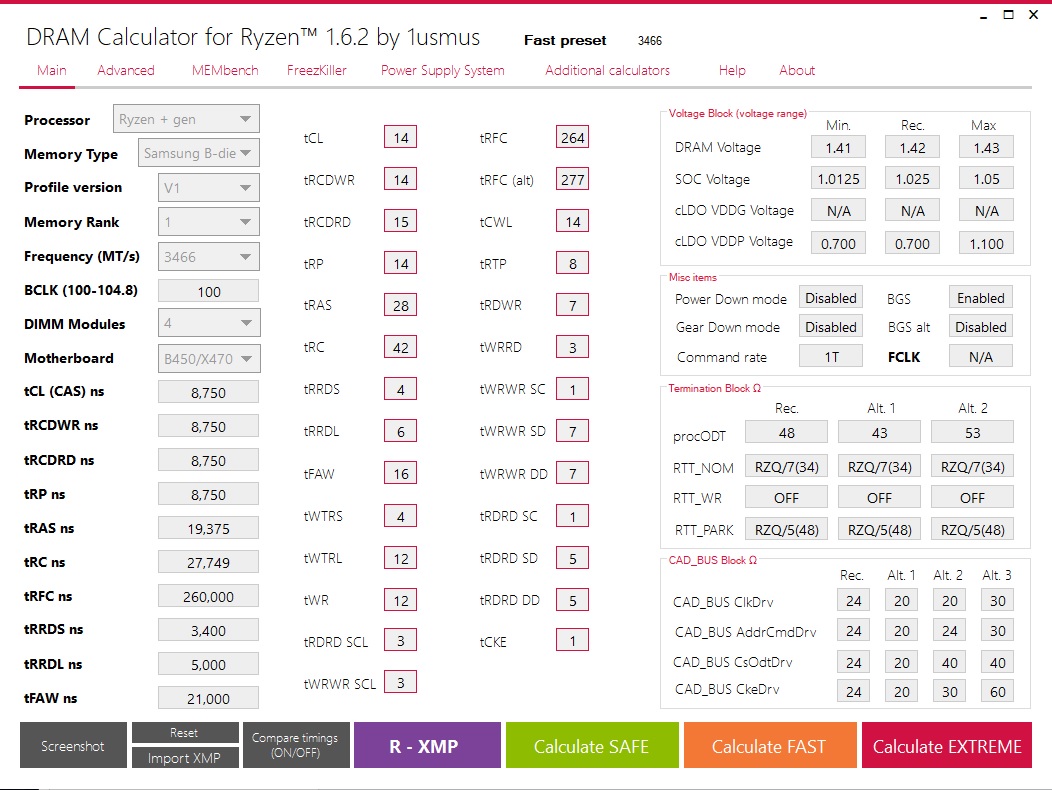Click CAD_BUS CkeDrv Alt. 3 value 60
Viewport: 1052px width, 790px height.
[998, 691]
